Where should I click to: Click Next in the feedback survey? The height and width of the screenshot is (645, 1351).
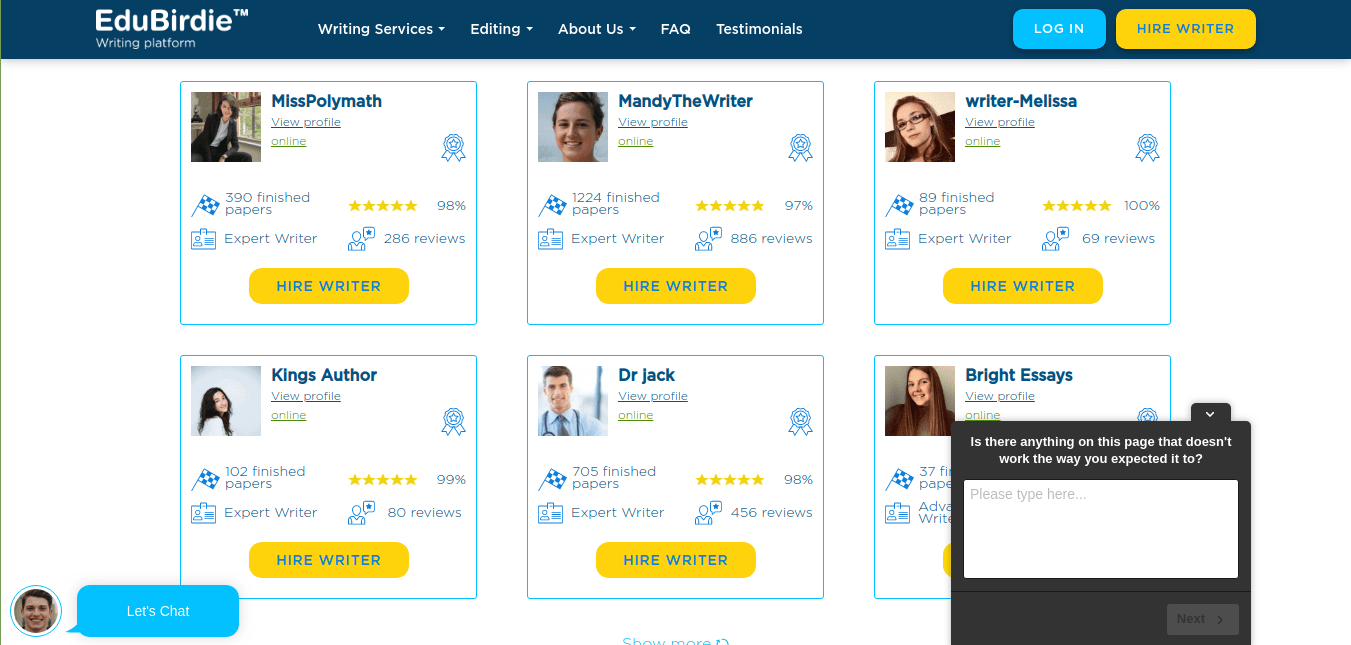pos(1202,619)
